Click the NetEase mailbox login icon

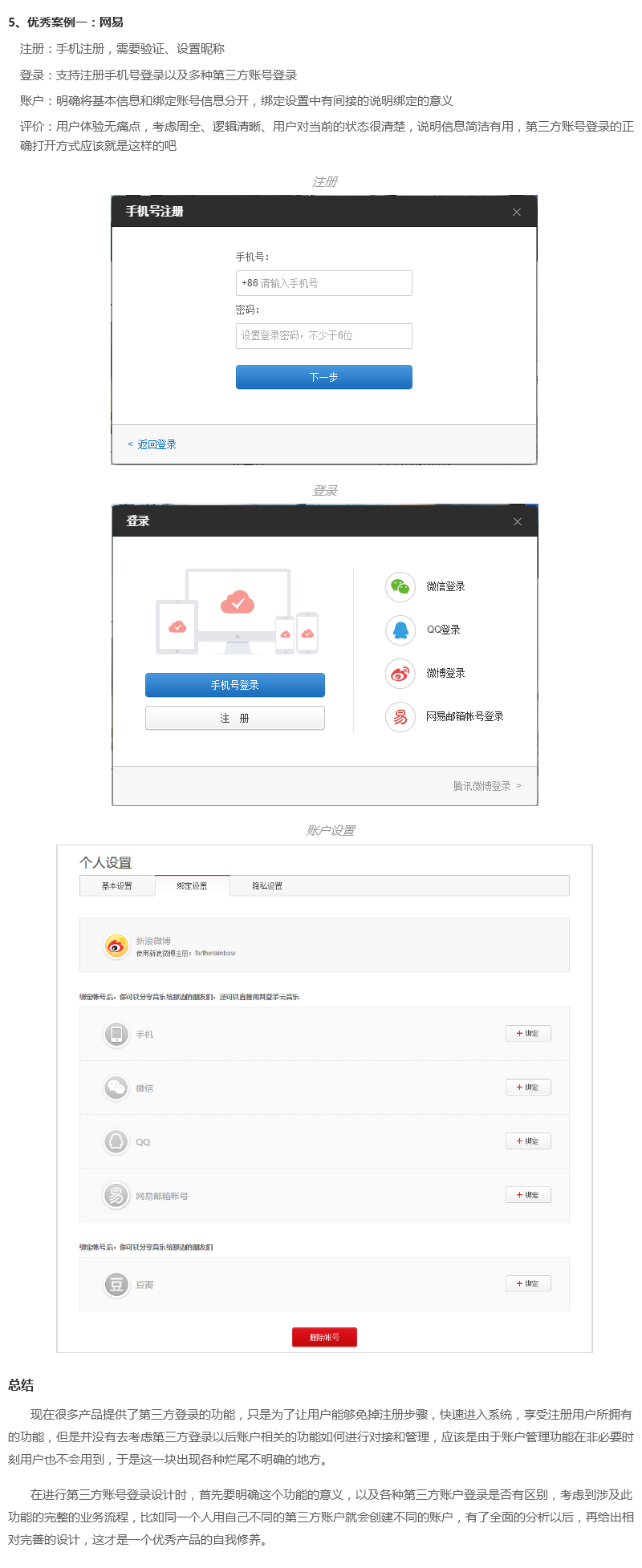400,717
